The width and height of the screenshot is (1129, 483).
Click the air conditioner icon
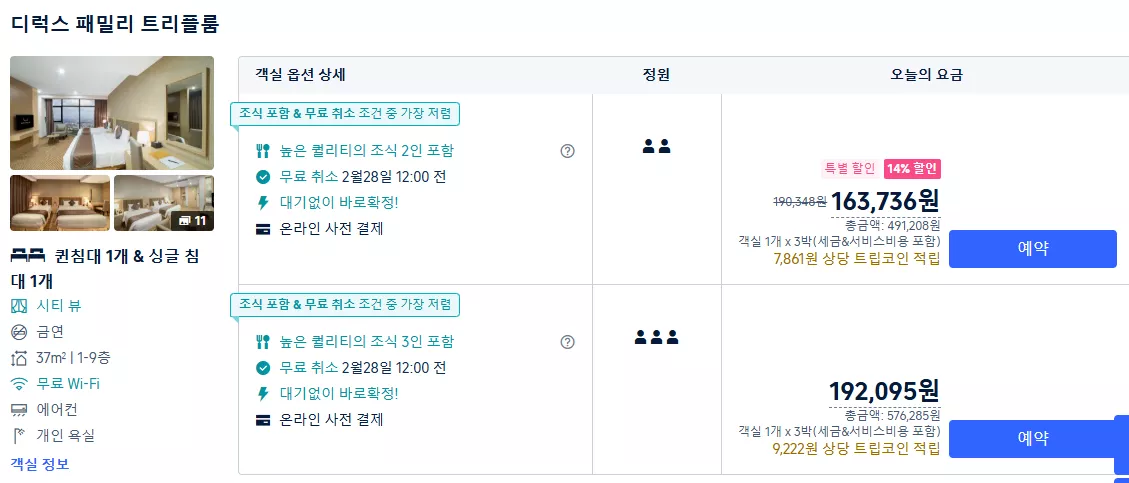tap(19, 410)
